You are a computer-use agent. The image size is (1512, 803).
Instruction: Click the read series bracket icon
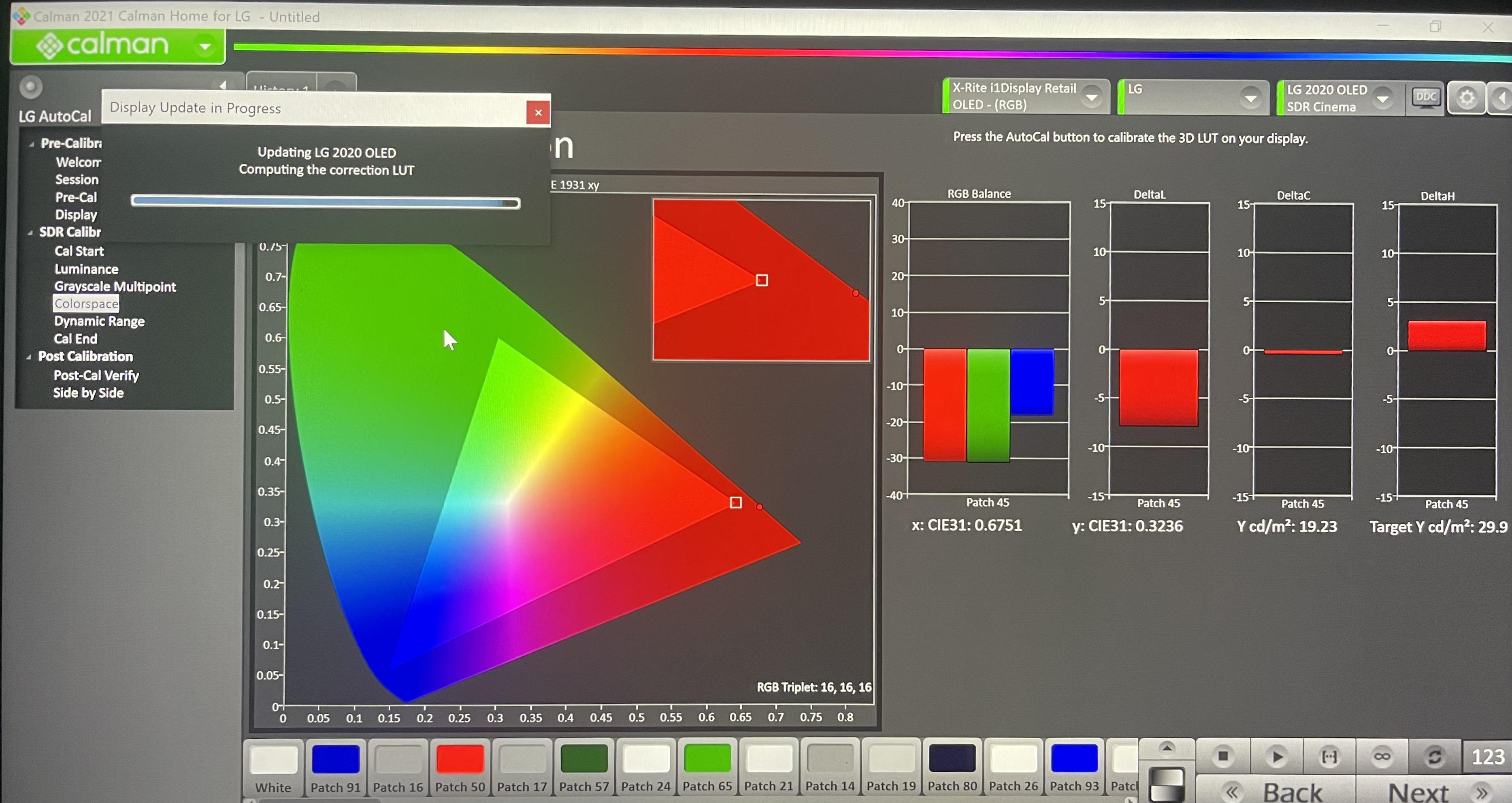click(x=1329, y=756)
